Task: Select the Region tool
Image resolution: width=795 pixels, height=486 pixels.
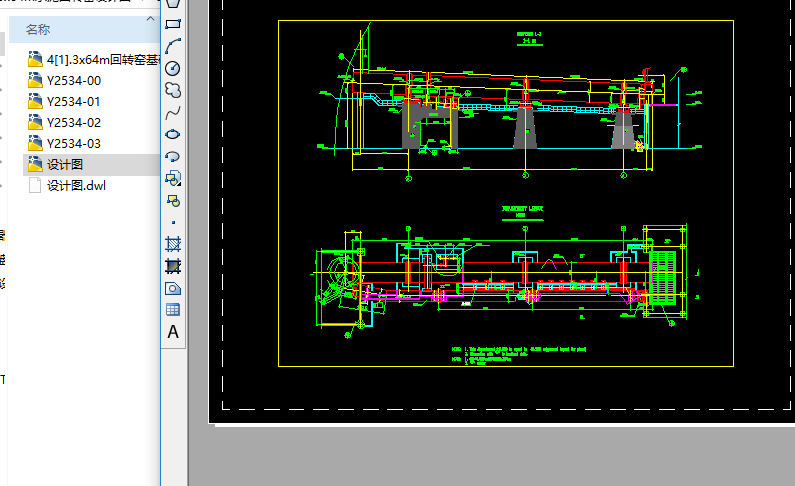Action: click(x=173, y=288)
